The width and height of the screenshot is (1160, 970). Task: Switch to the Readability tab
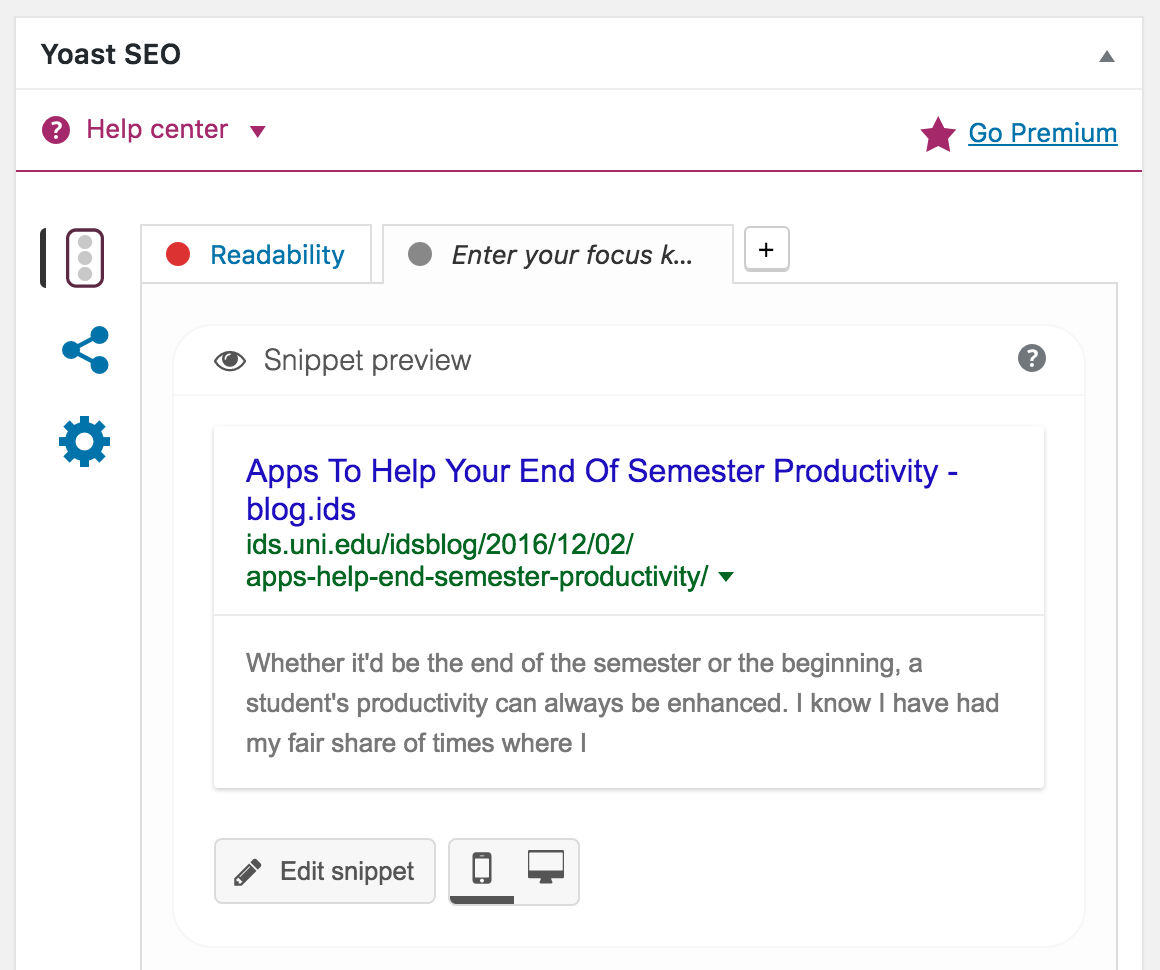click(277, 255)
